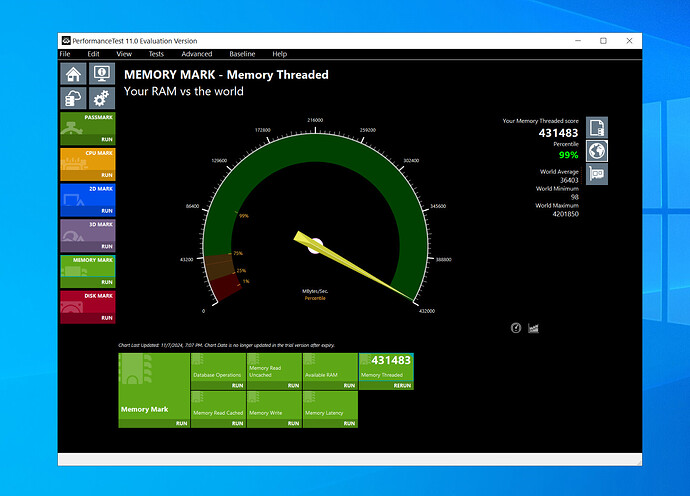Click the 431483 score value
This screenshot has width=690, height=496.
click(x=558, y=133)
